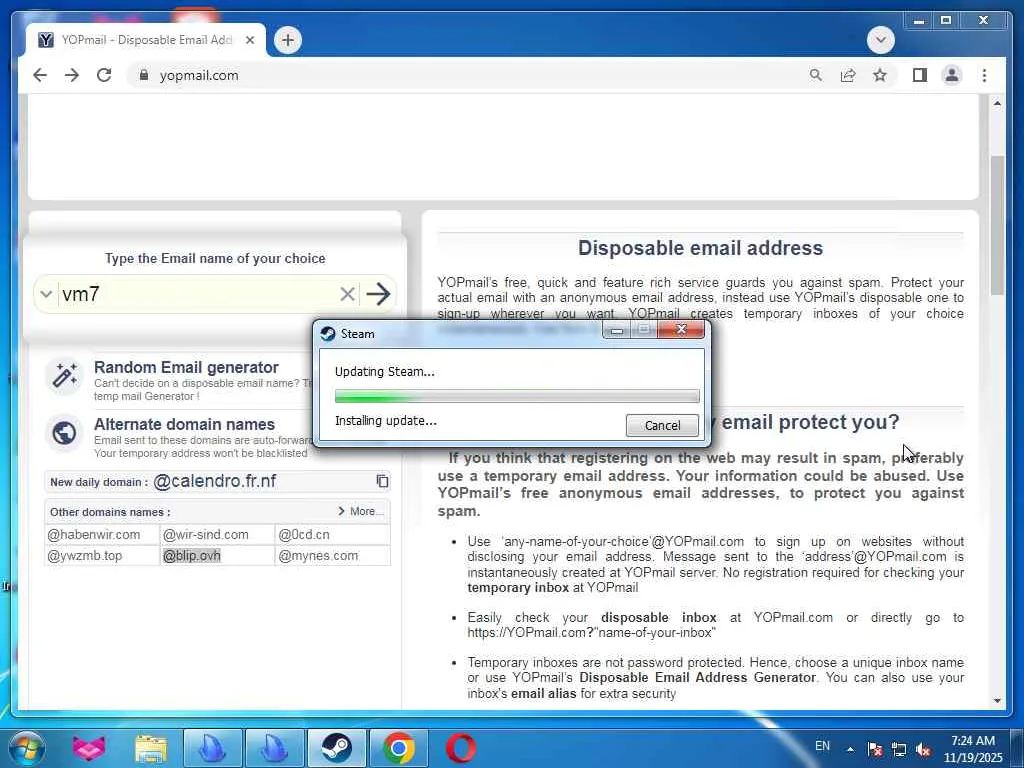Click the network tray icon
Viewport: 1024px width, 768px height.
(899, 749)
